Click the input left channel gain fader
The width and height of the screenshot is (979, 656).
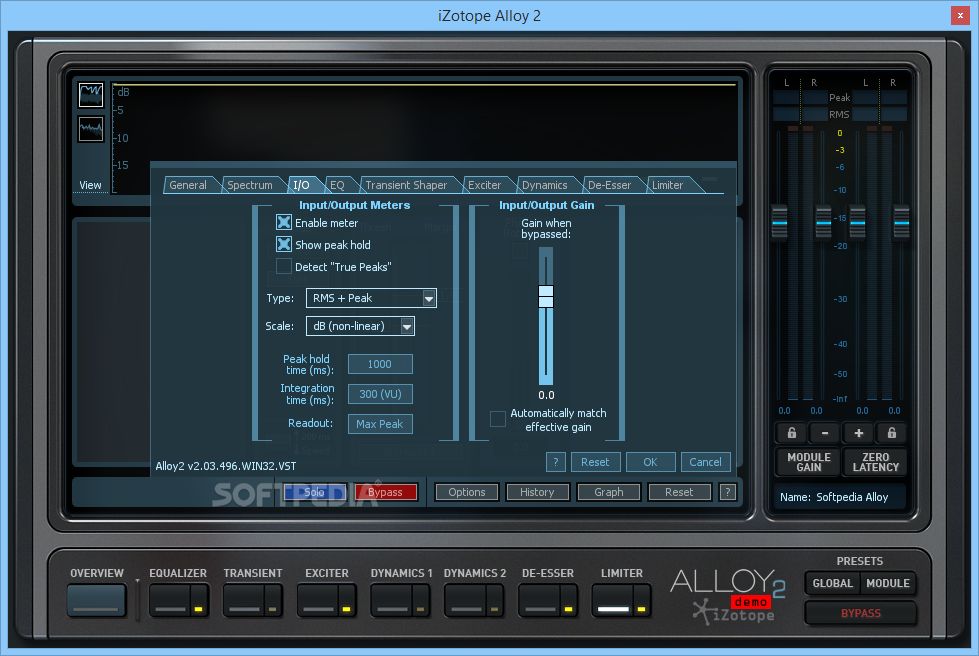780,222
